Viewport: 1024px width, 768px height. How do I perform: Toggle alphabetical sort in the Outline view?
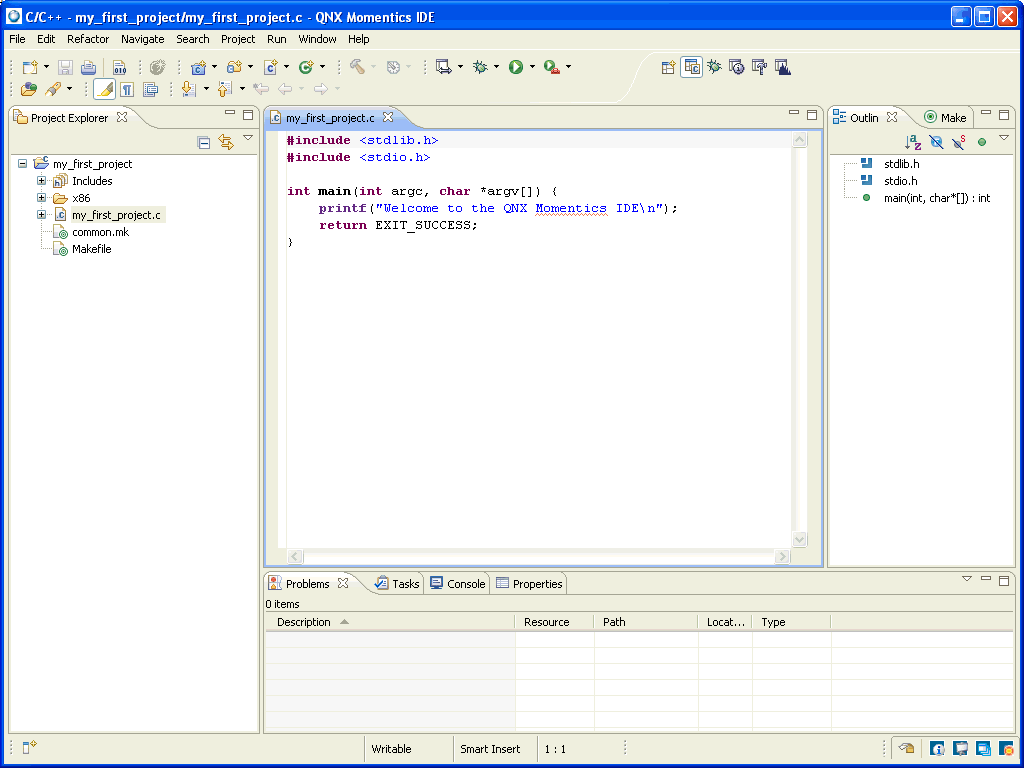[912, 142]
